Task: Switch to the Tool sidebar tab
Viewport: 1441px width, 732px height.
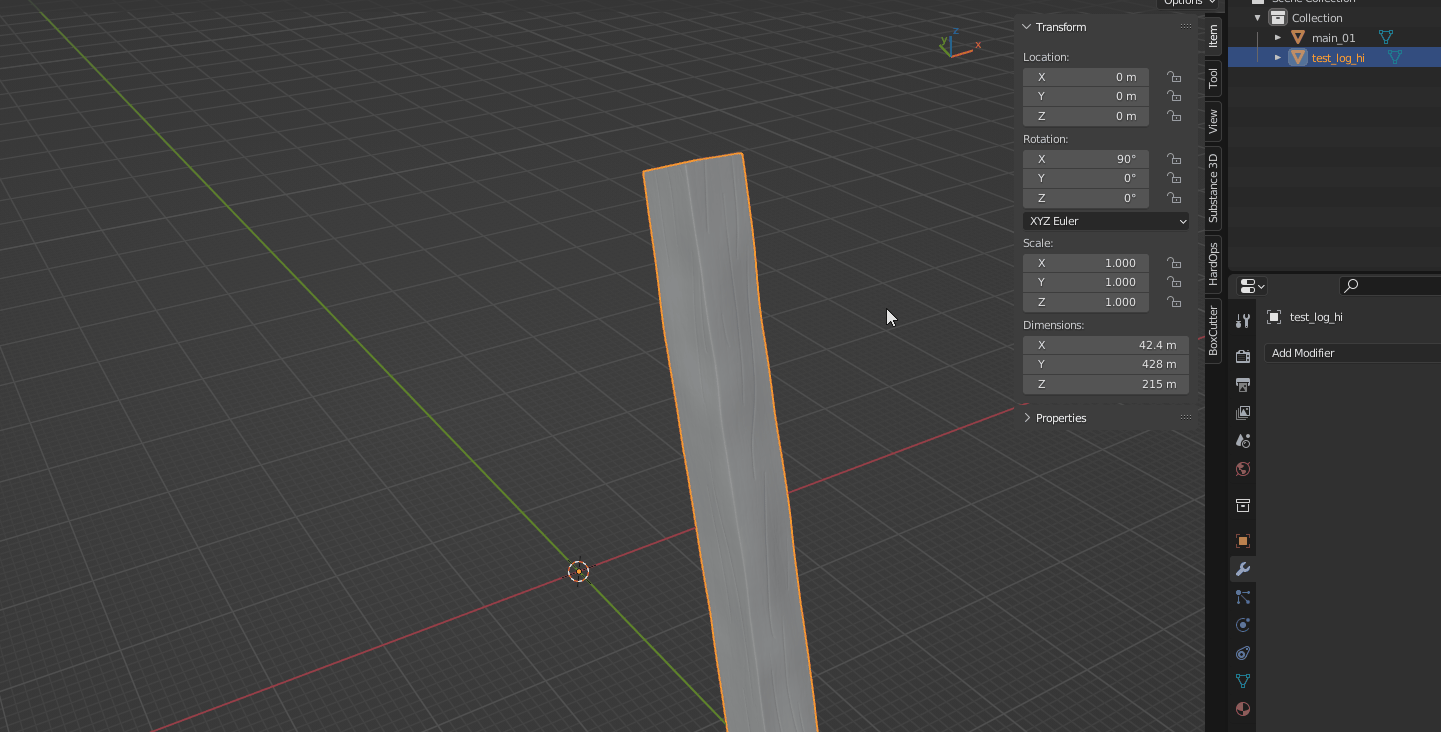Action: click(1213, 78)
